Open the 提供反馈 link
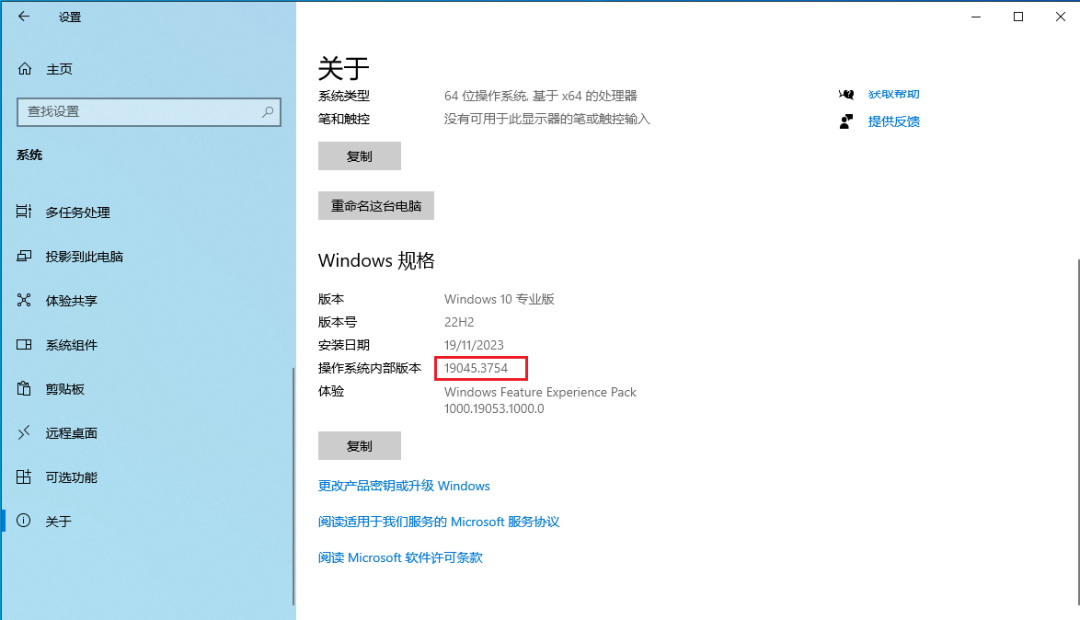The width and height of the screenshot is (1080, 620). point(893,121)
